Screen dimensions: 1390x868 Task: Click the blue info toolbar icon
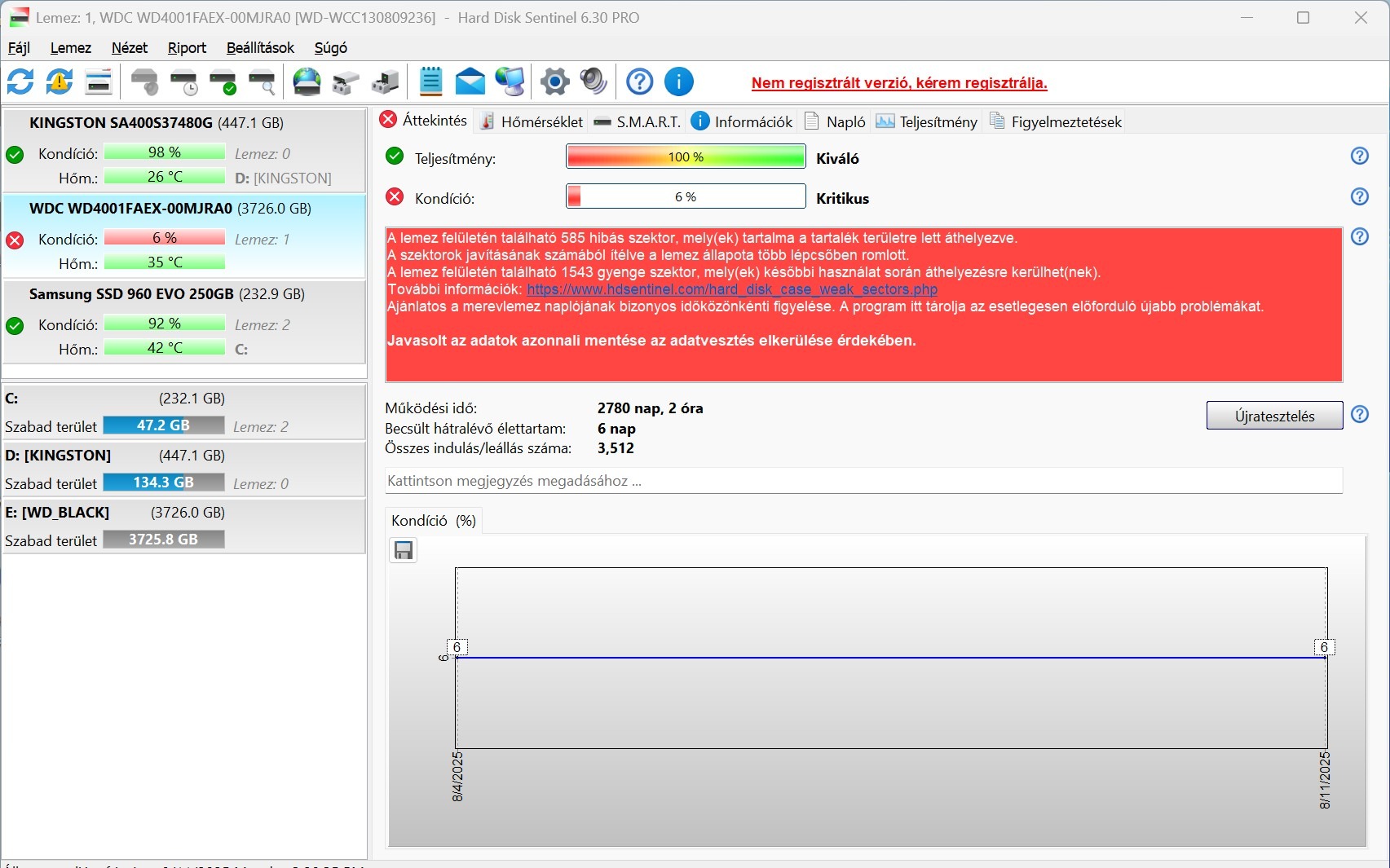679,82
